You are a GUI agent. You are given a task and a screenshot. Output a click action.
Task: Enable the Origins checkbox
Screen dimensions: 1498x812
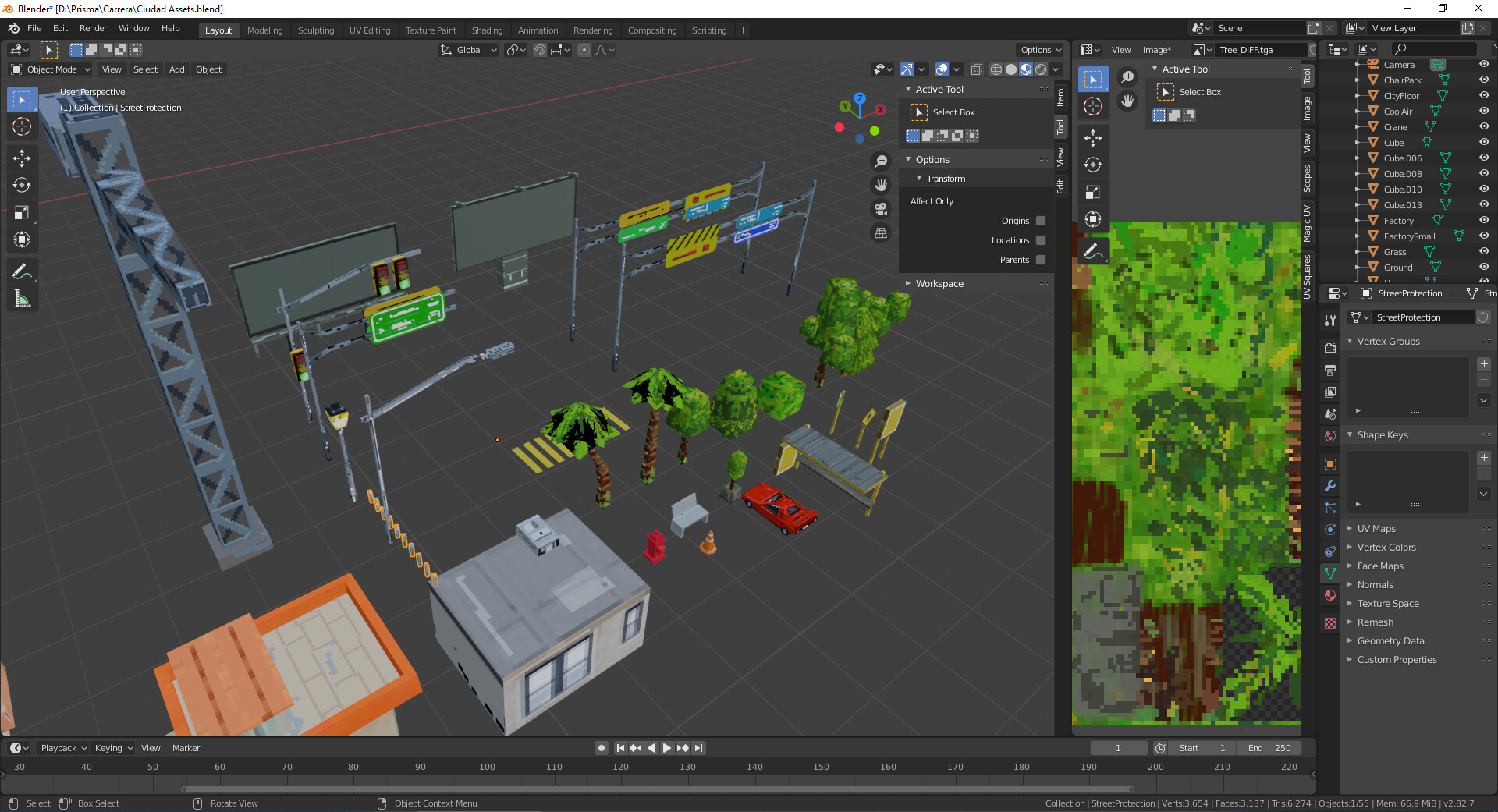point(1040,221)
